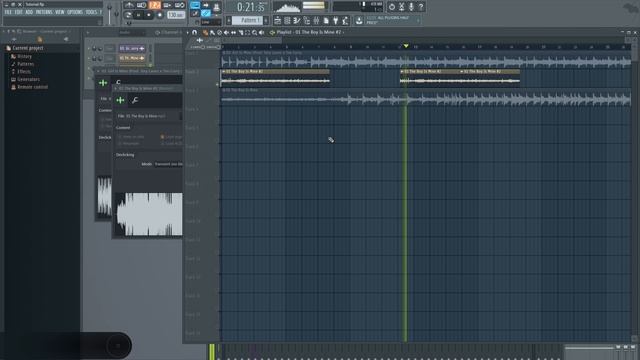Screen dimensions: 640x360
Task: Select the Delete tool in playlist toolbar
Action: pos(220,32)
